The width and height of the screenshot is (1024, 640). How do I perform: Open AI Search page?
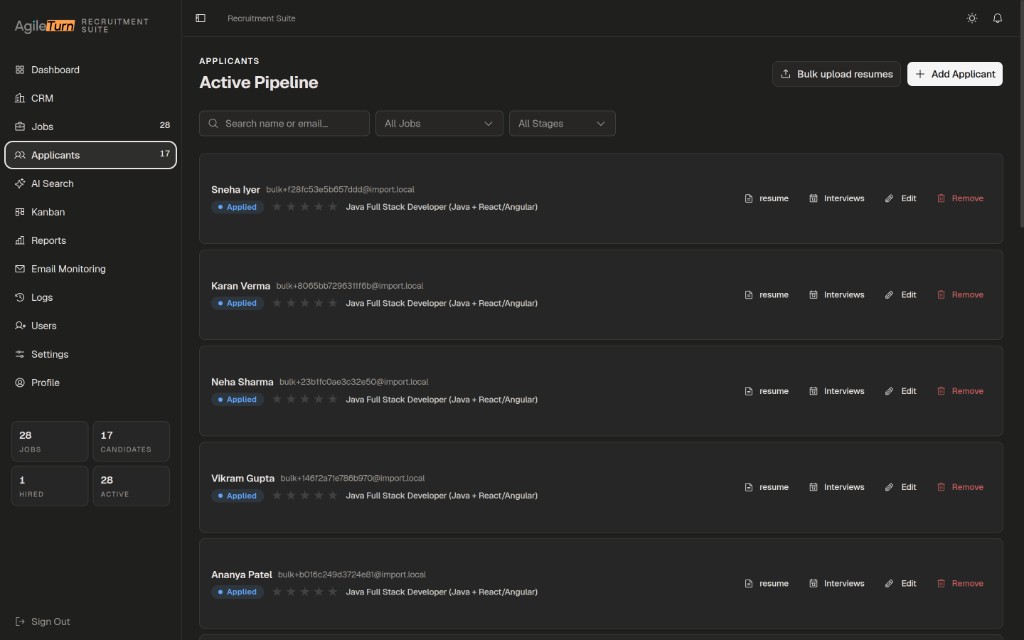coord(90,184)
